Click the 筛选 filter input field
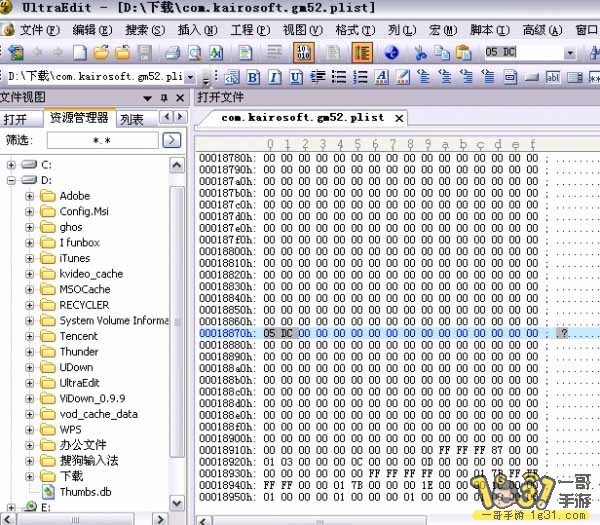Viewport: 600px width, 525px height. click(103, 140)
